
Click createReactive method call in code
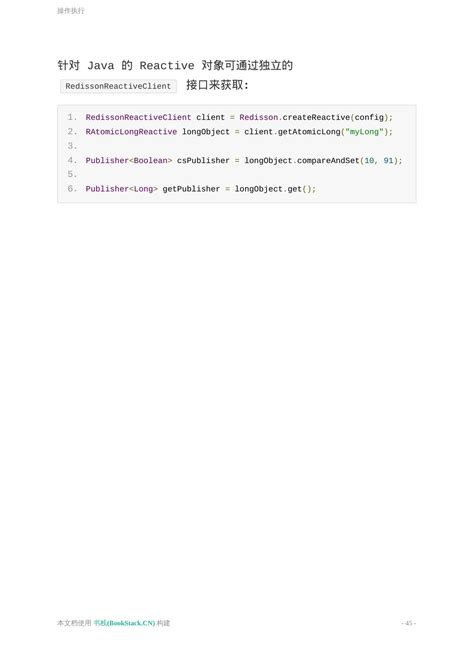tap(316, 117)
